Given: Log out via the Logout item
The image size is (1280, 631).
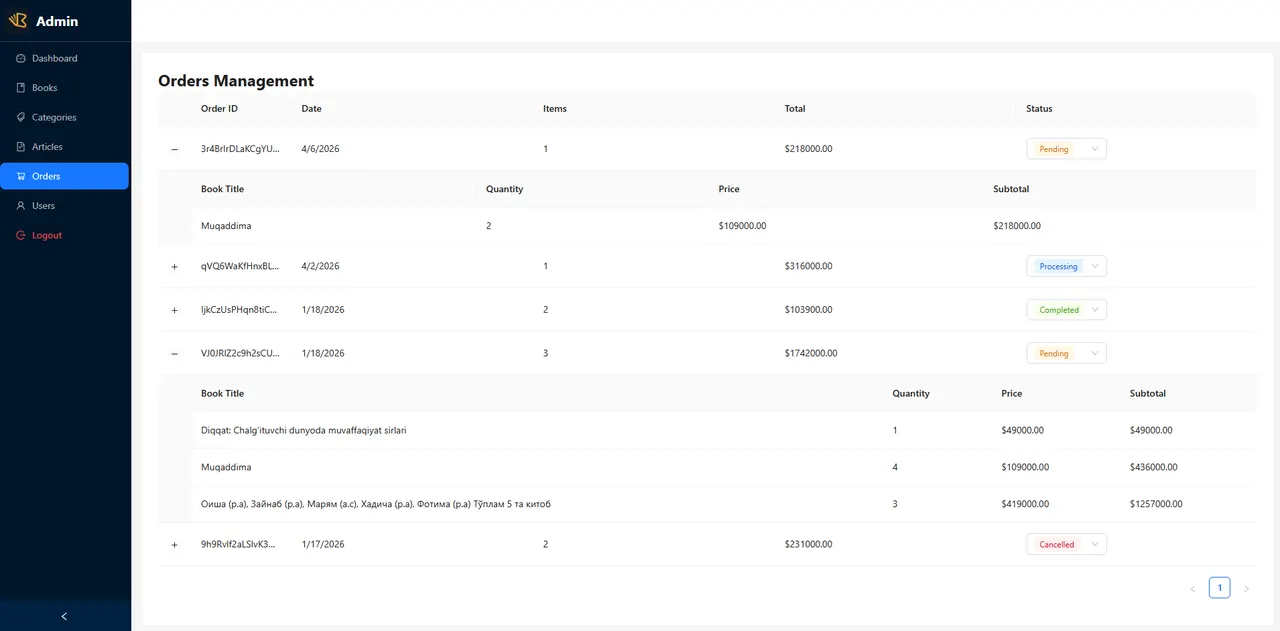Looking at the screenshot, I should tap(65, 235).
